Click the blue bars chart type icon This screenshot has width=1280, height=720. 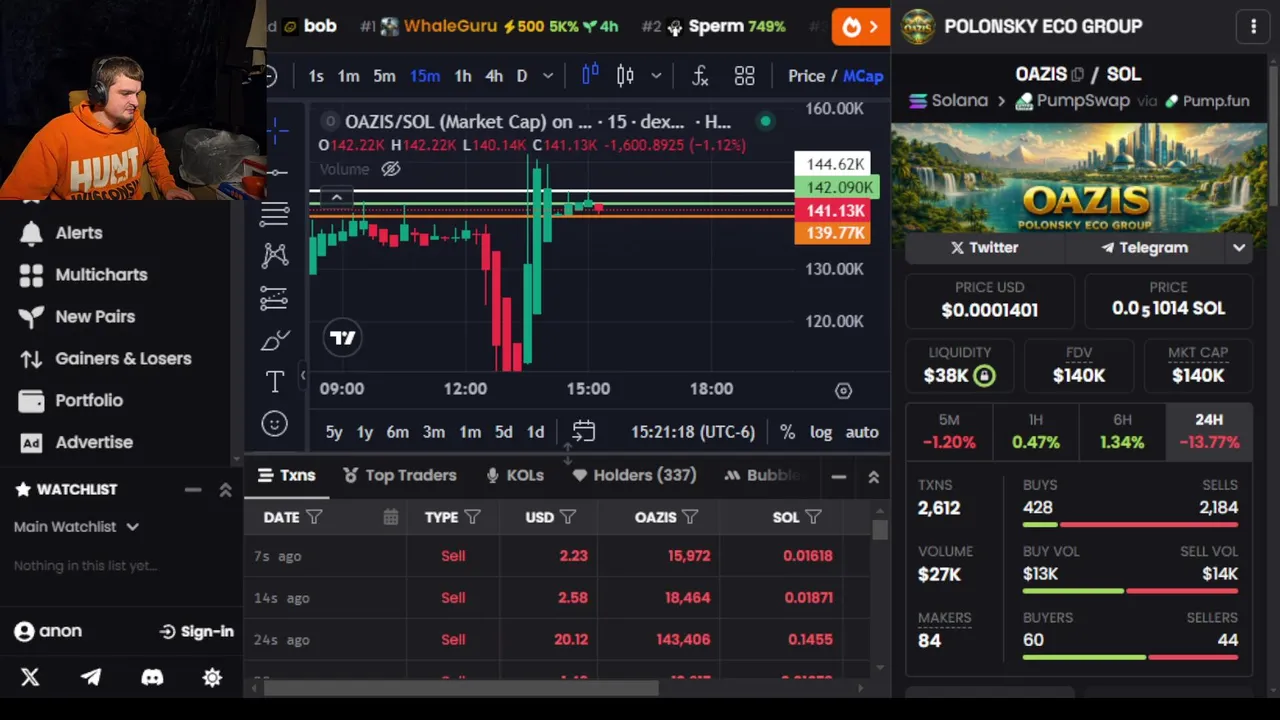point(590,76)
